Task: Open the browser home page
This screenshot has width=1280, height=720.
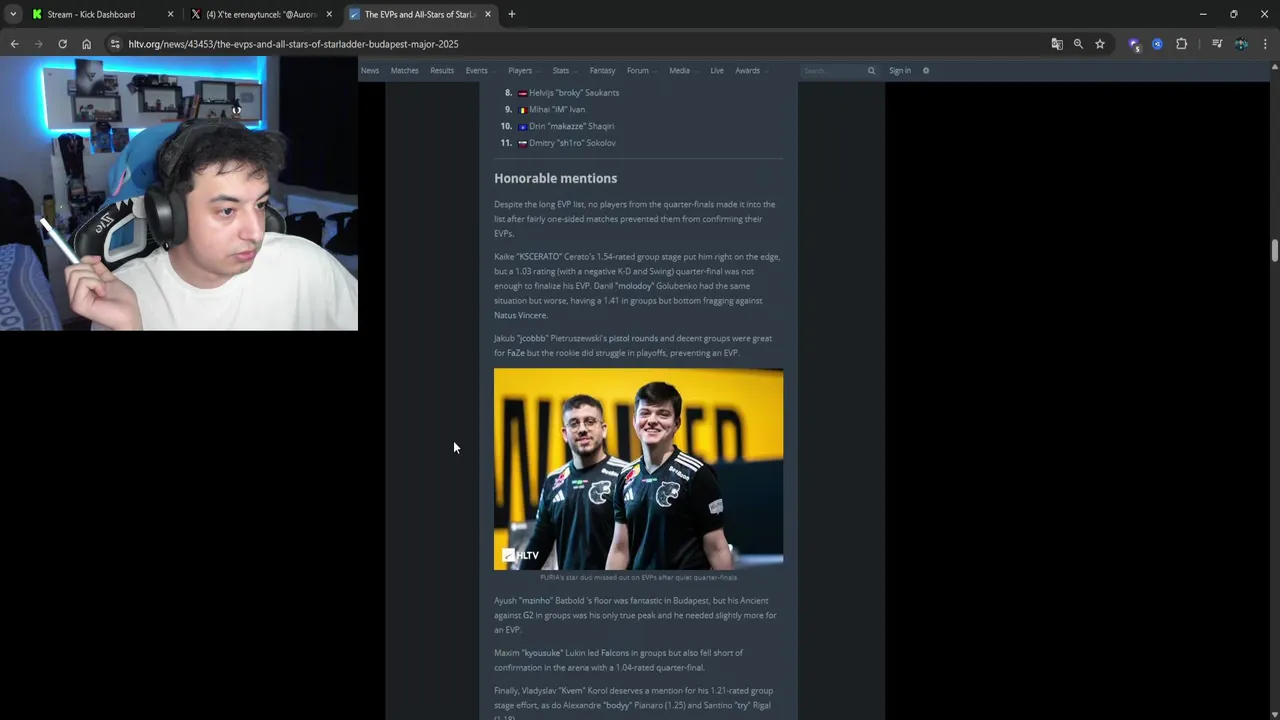Action: click(86, 44)
